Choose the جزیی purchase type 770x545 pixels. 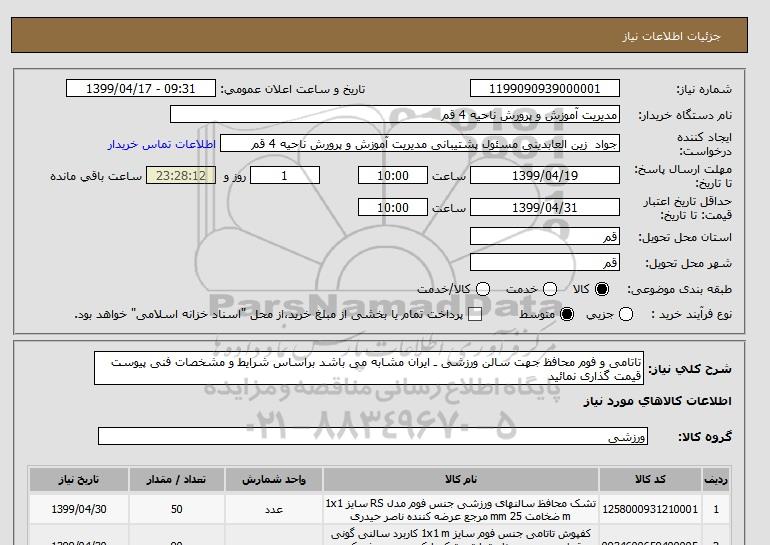[x=626, y=314]
